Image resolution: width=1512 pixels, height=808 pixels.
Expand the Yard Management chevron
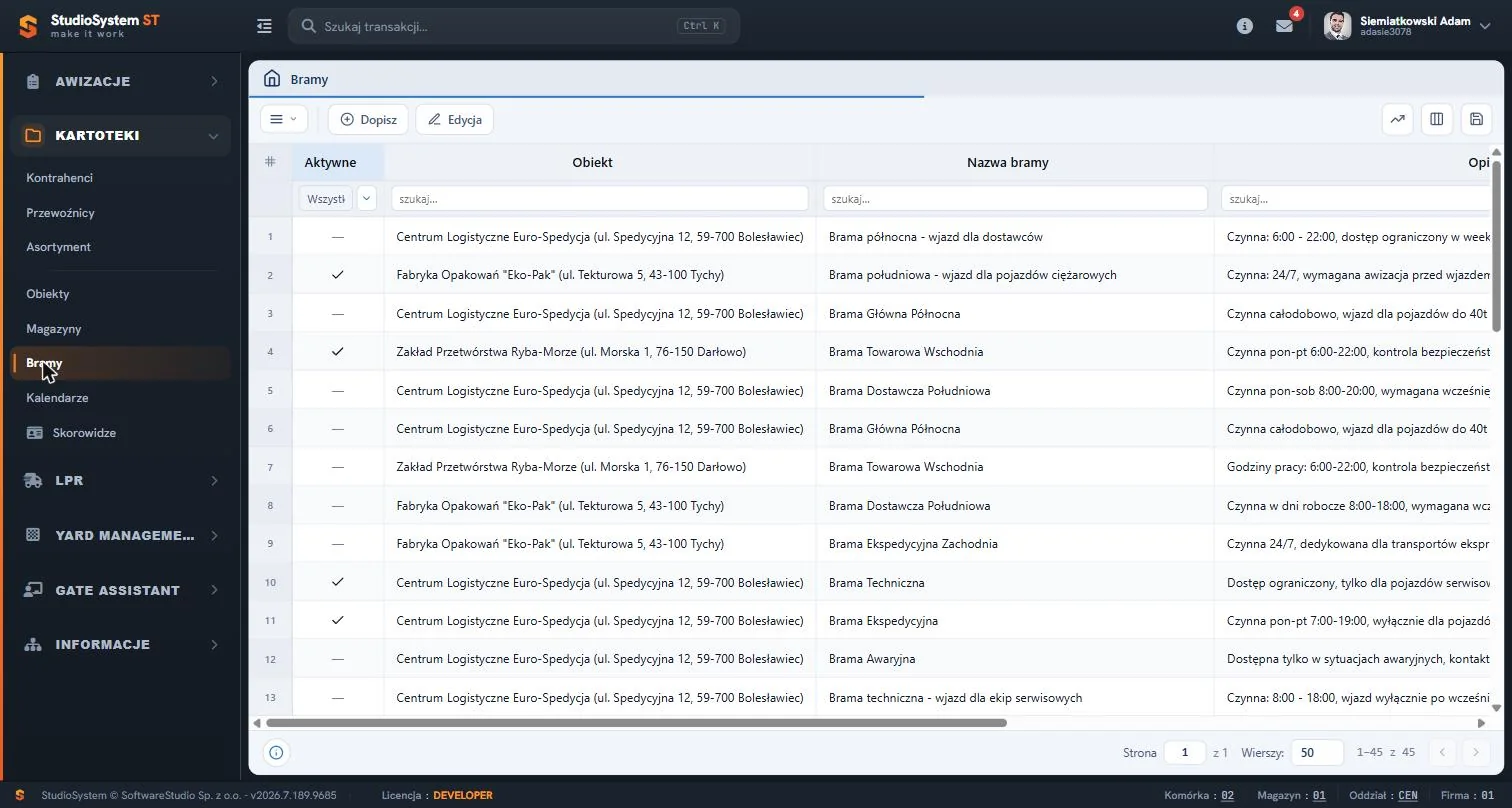(214, 535)
